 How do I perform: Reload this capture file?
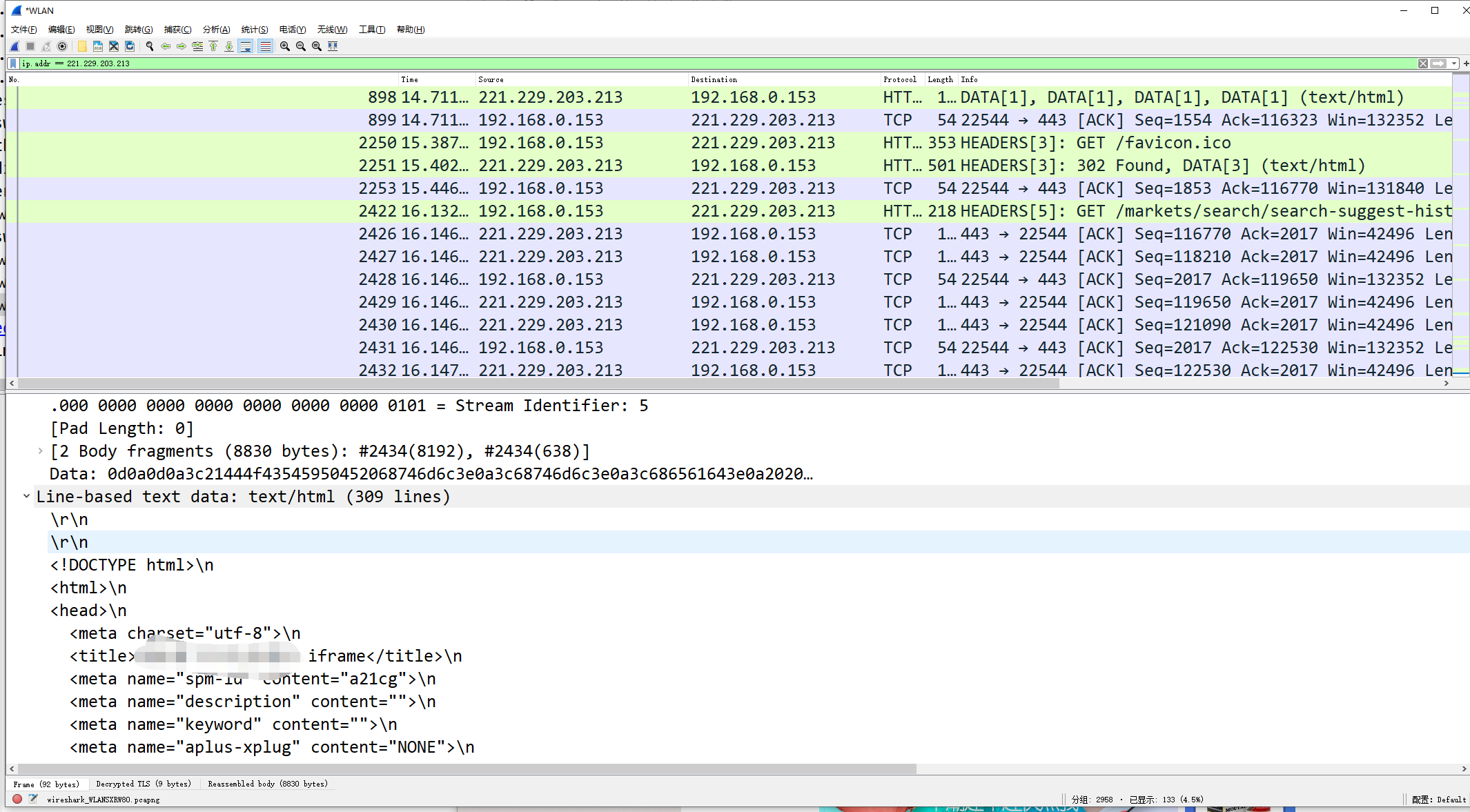pyautogui.click(x=130, y=46)
